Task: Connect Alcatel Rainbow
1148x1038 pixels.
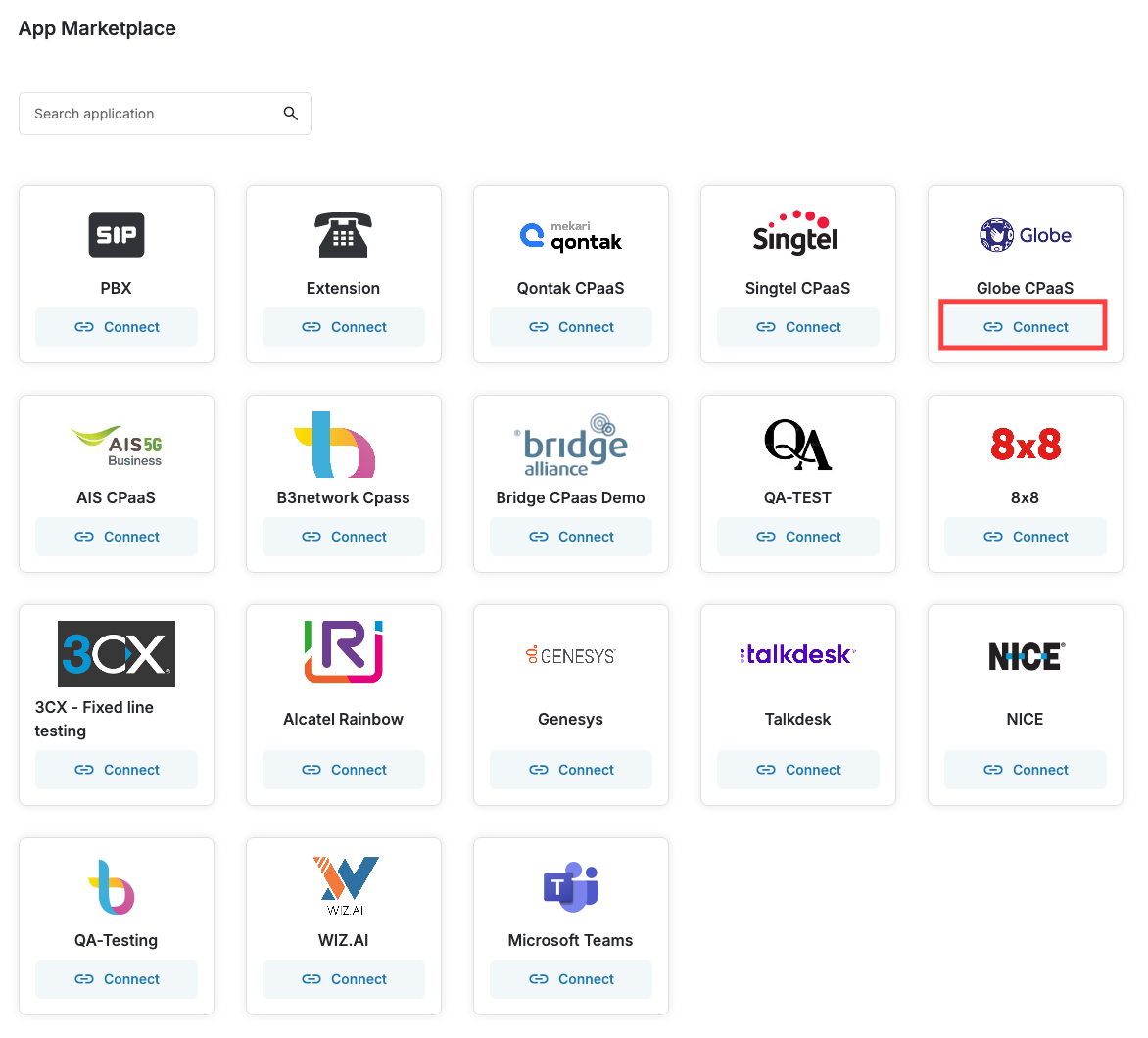Action: point(344,770)
